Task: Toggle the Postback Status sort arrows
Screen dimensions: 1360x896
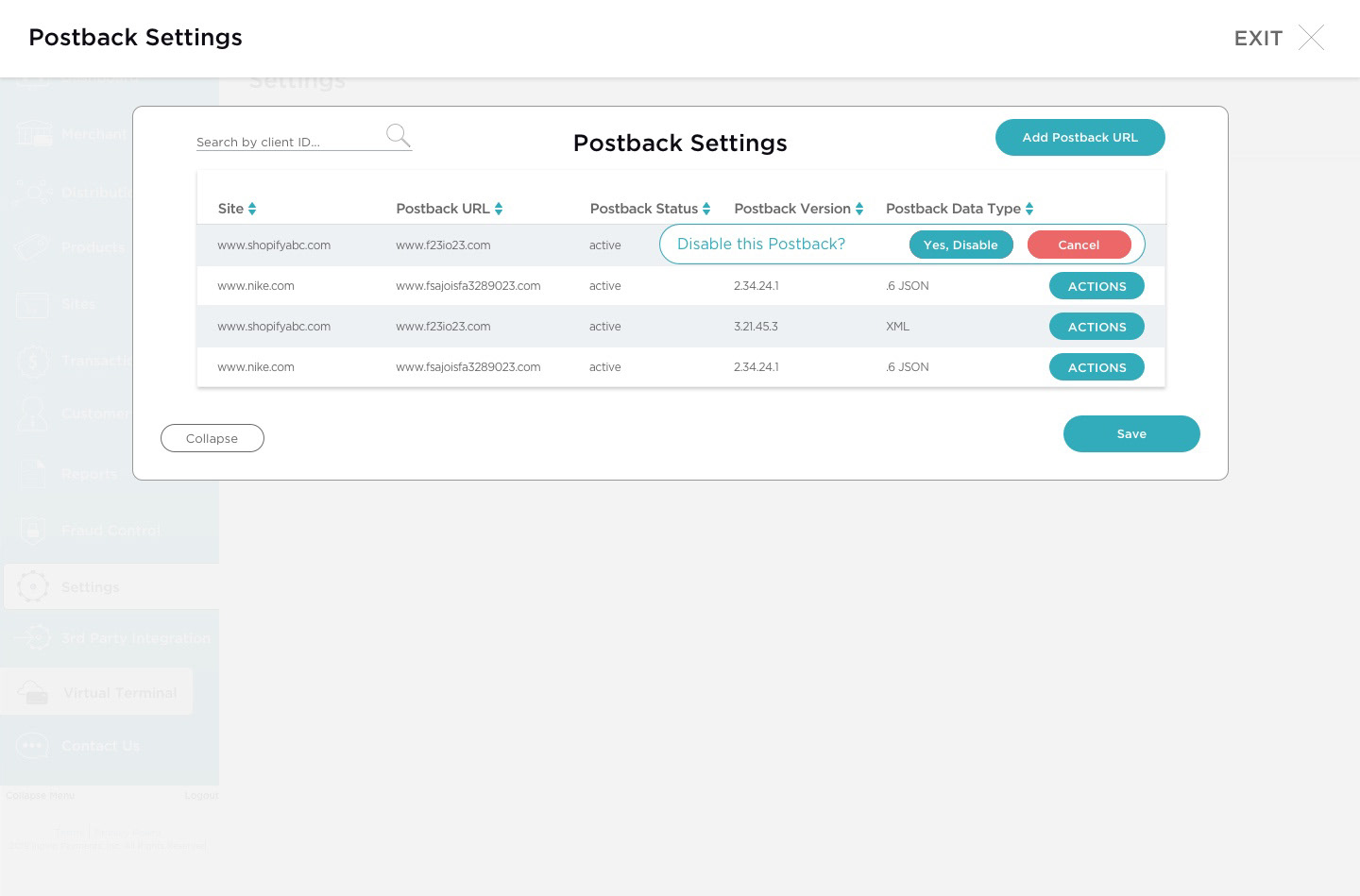Action: (x=706, y=209)
